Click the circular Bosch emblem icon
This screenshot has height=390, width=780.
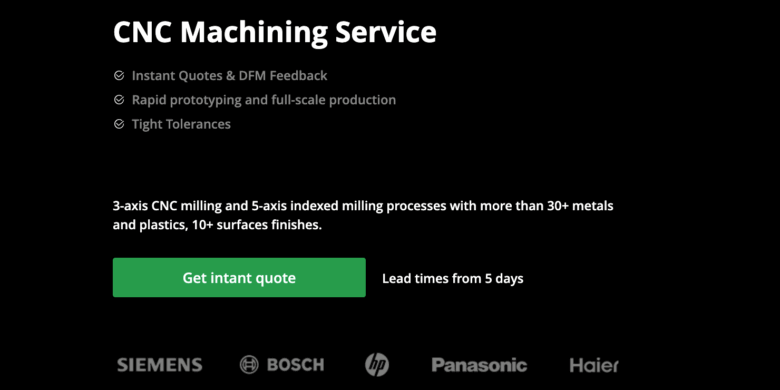pyautogui.click(x=249, y=365)
